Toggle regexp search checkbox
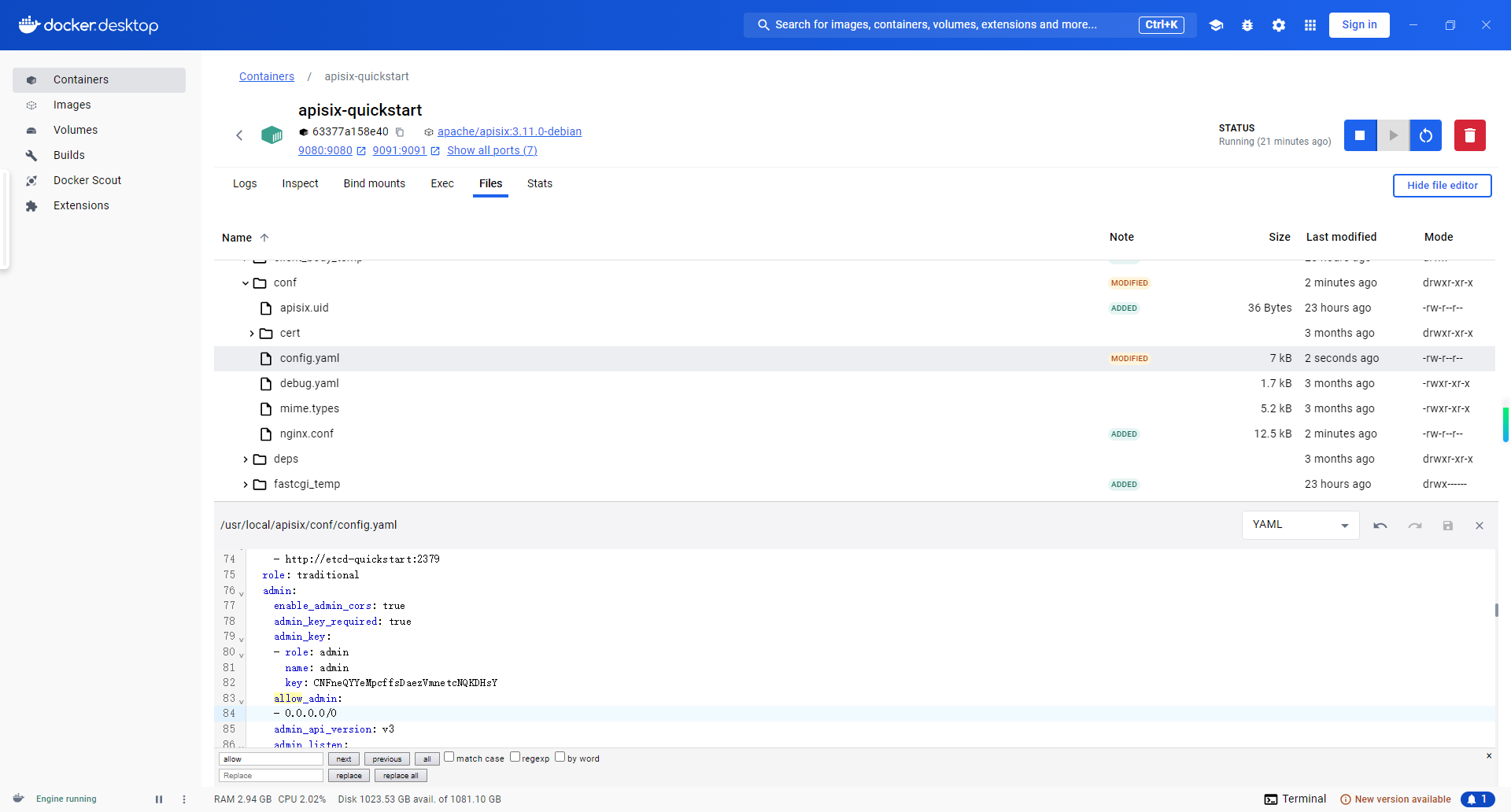The height and width of the screenshot is (812, 1511). [x=515, y=757]
